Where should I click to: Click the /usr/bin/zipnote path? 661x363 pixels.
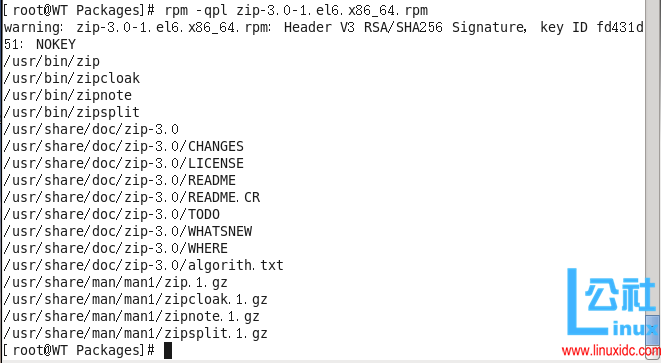click(x=67, y=95)
